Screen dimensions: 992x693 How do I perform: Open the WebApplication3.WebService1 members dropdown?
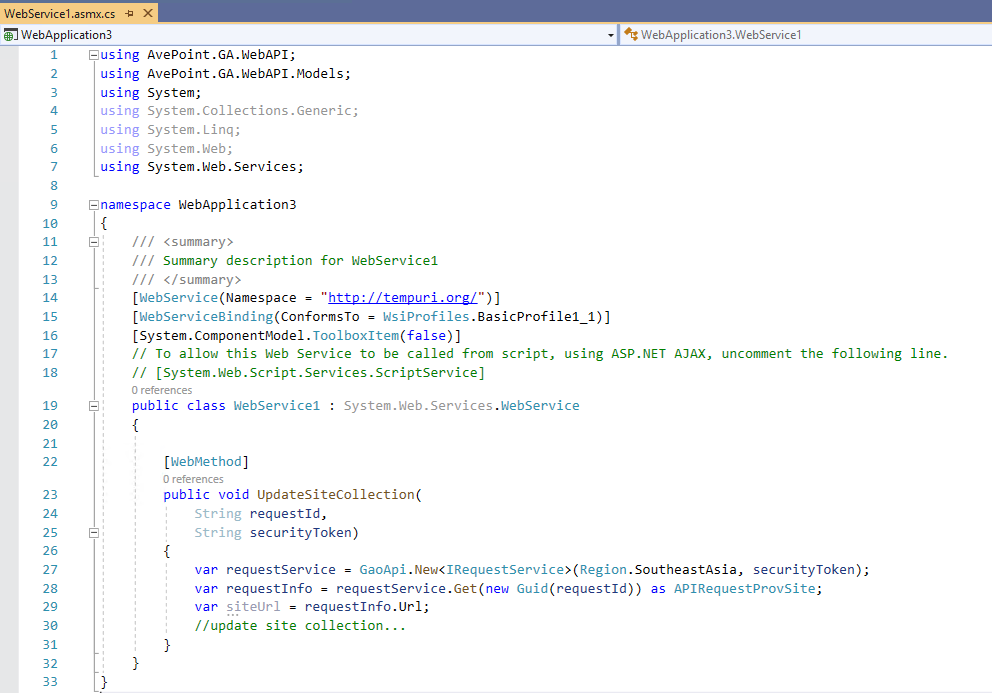750,33
